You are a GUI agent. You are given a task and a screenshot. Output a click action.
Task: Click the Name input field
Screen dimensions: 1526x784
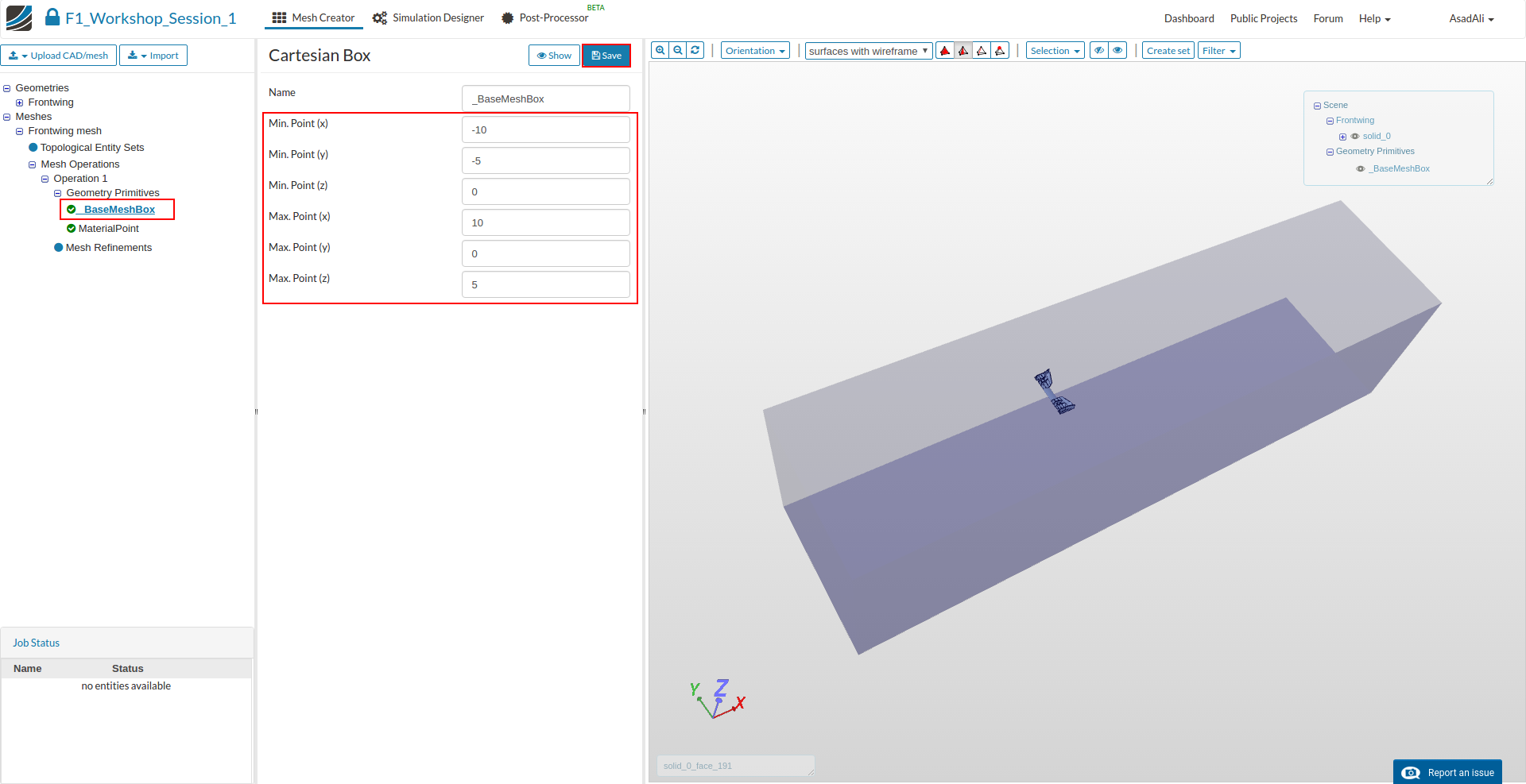[546, 99]
